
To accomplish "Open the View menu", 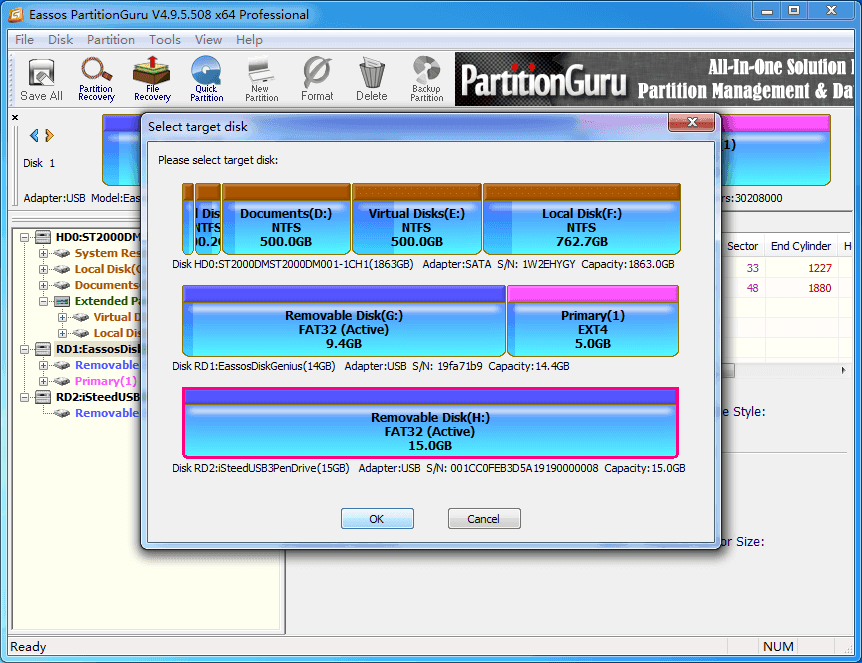I will point(208,40).
